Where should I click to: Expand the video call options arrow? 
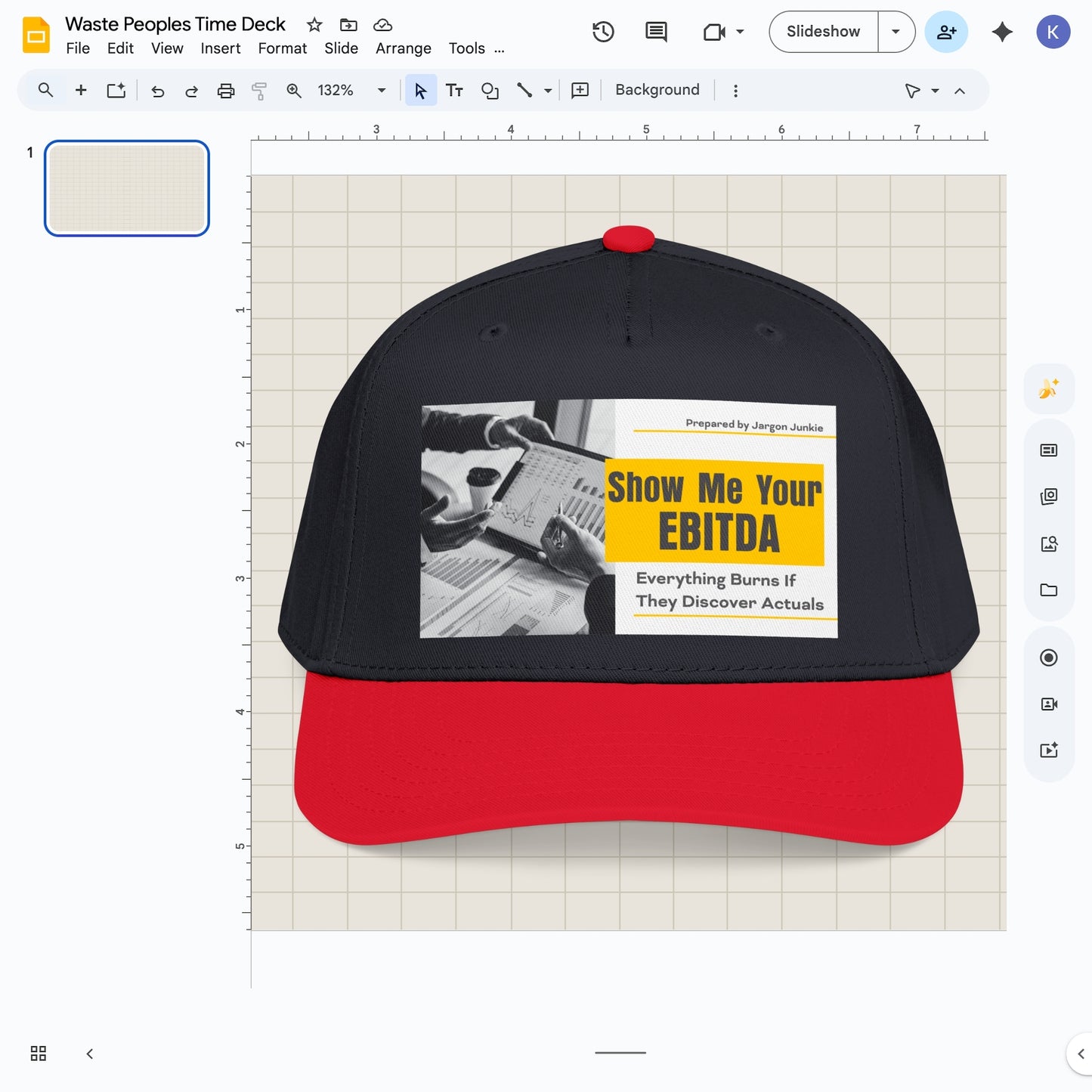click(x=740, y=32)
